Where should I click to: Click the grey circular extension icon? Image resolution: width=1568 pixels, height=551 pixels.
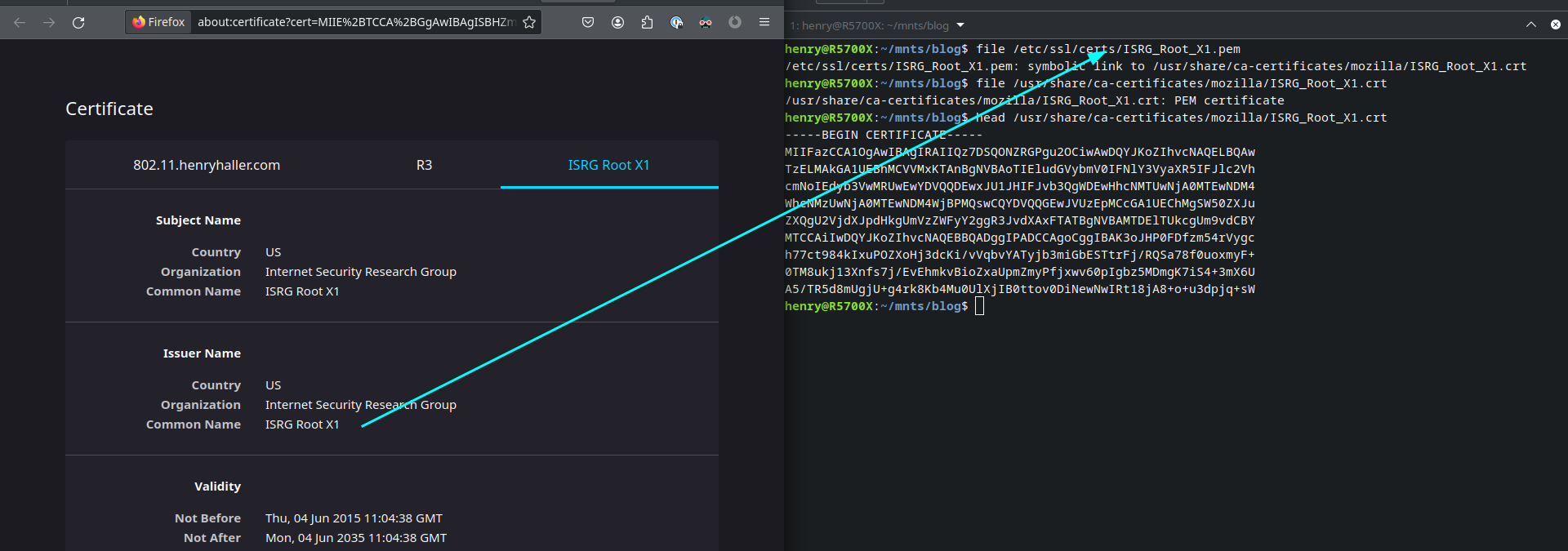735,23
